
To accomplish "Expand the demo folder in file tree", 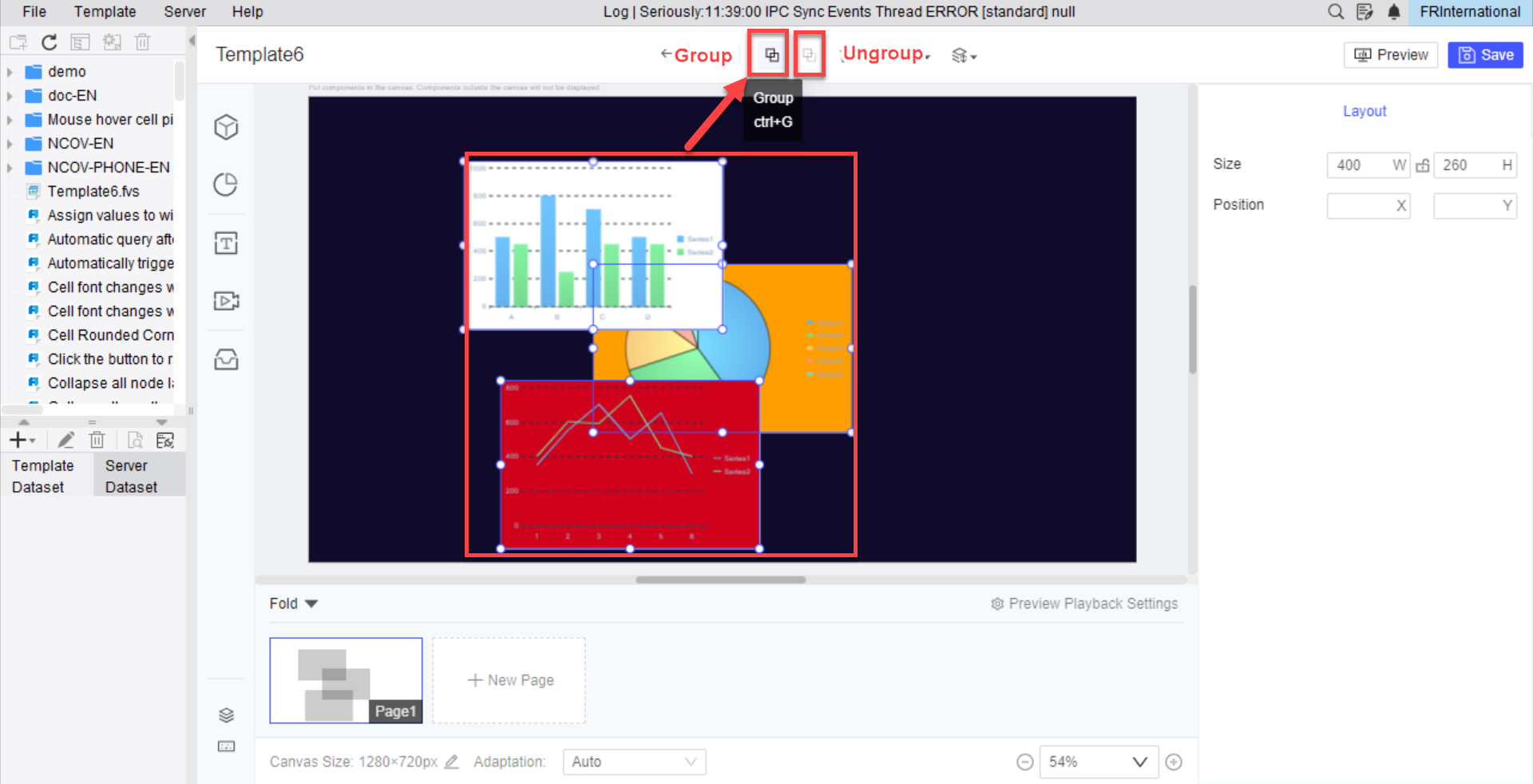I will click(x=10, y=72).
